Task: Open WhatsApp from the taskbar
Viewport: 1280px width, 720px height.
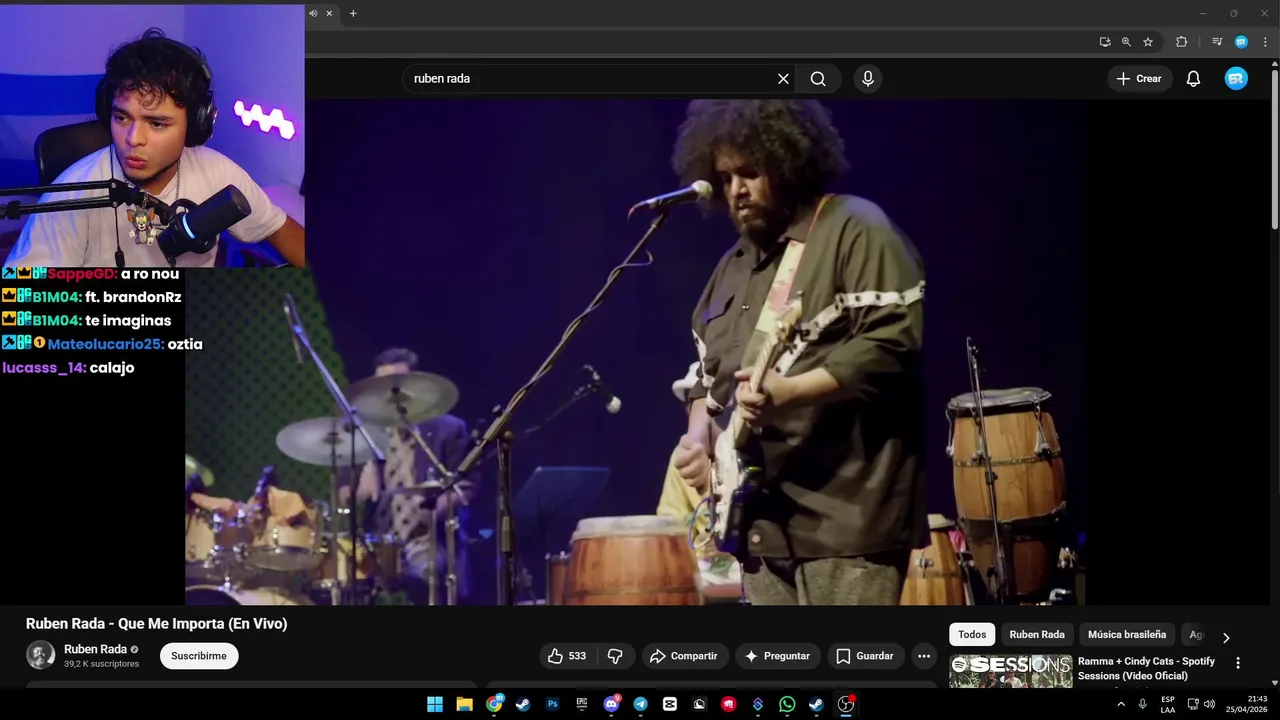Action: pyautogui.click(x=787, y=704)
